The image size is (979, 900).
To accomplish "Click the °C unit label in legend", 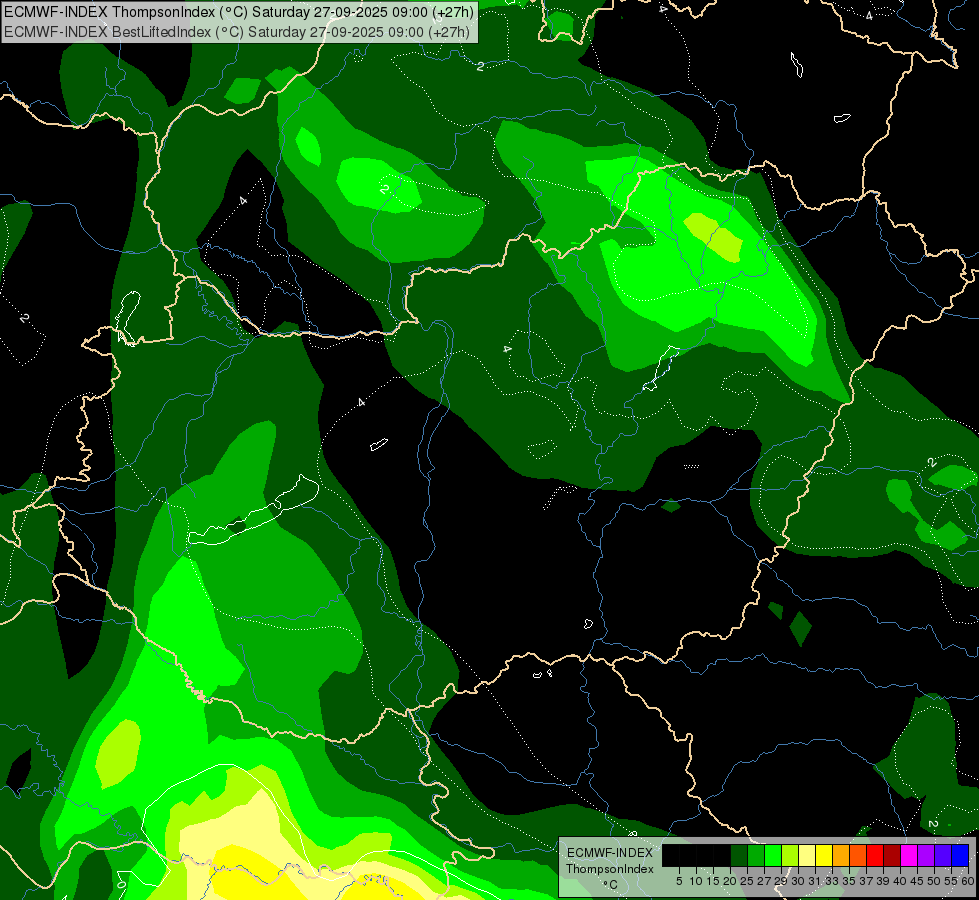I will pos(609,885).
